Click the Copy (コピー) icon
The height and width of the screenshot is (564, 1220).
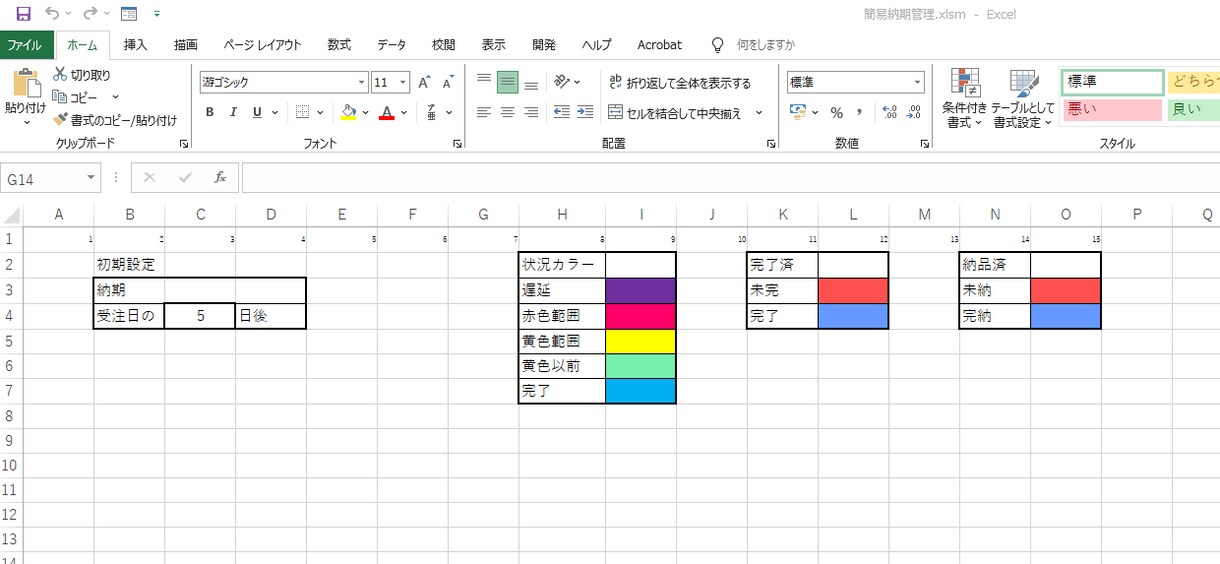(x=60, y=97)
